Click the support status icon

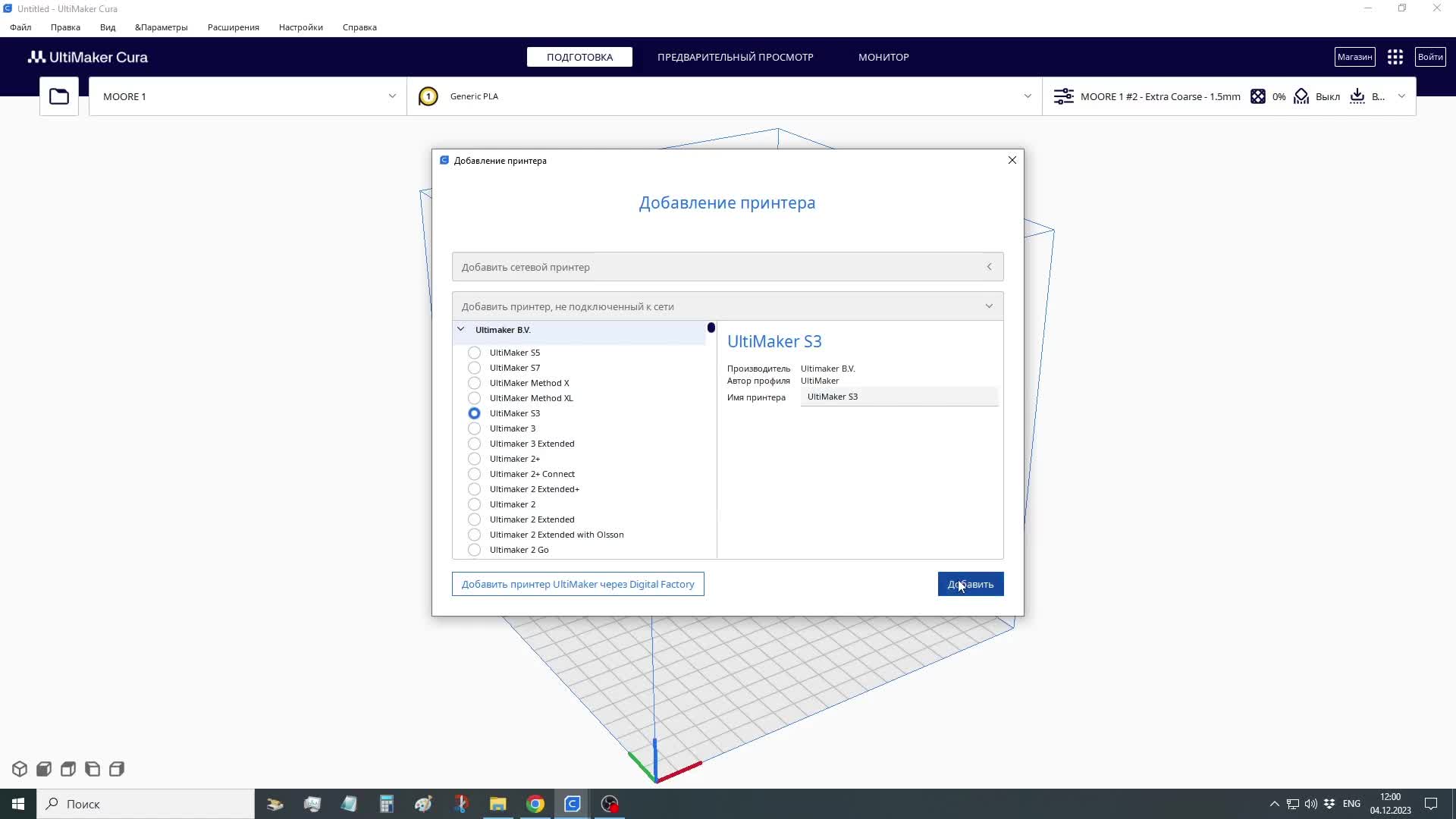coord(1301,96)
